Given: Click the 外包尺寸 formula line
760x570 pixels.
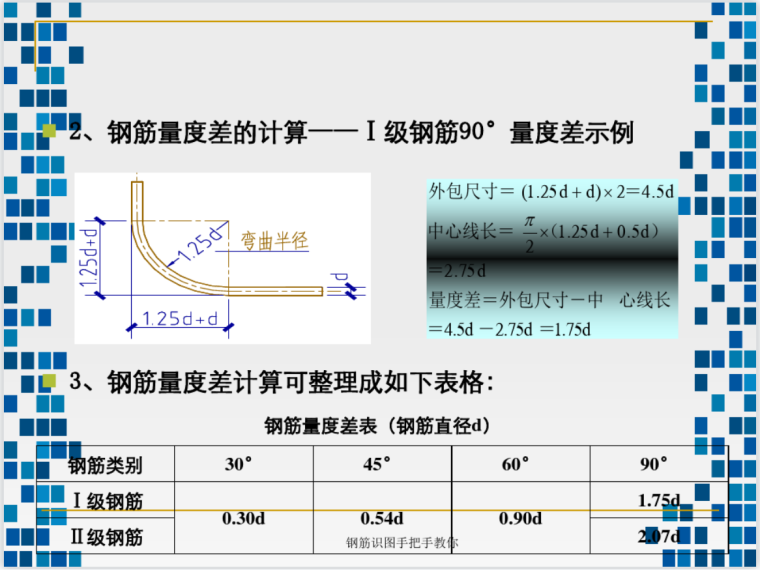Looking at the screenshot, I should [551, 191].
